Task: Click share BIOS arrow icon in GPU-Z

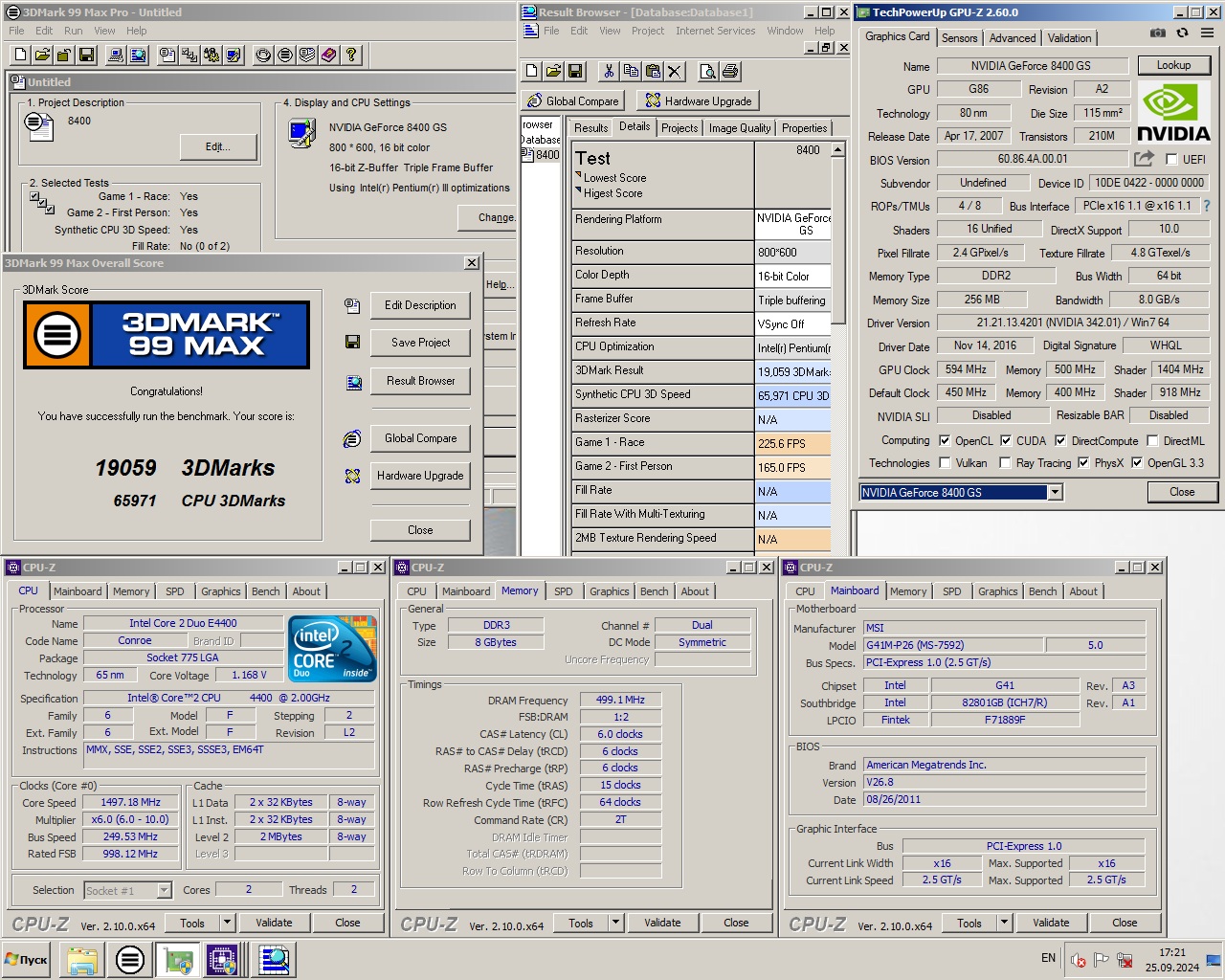Action: (1144, 159)
